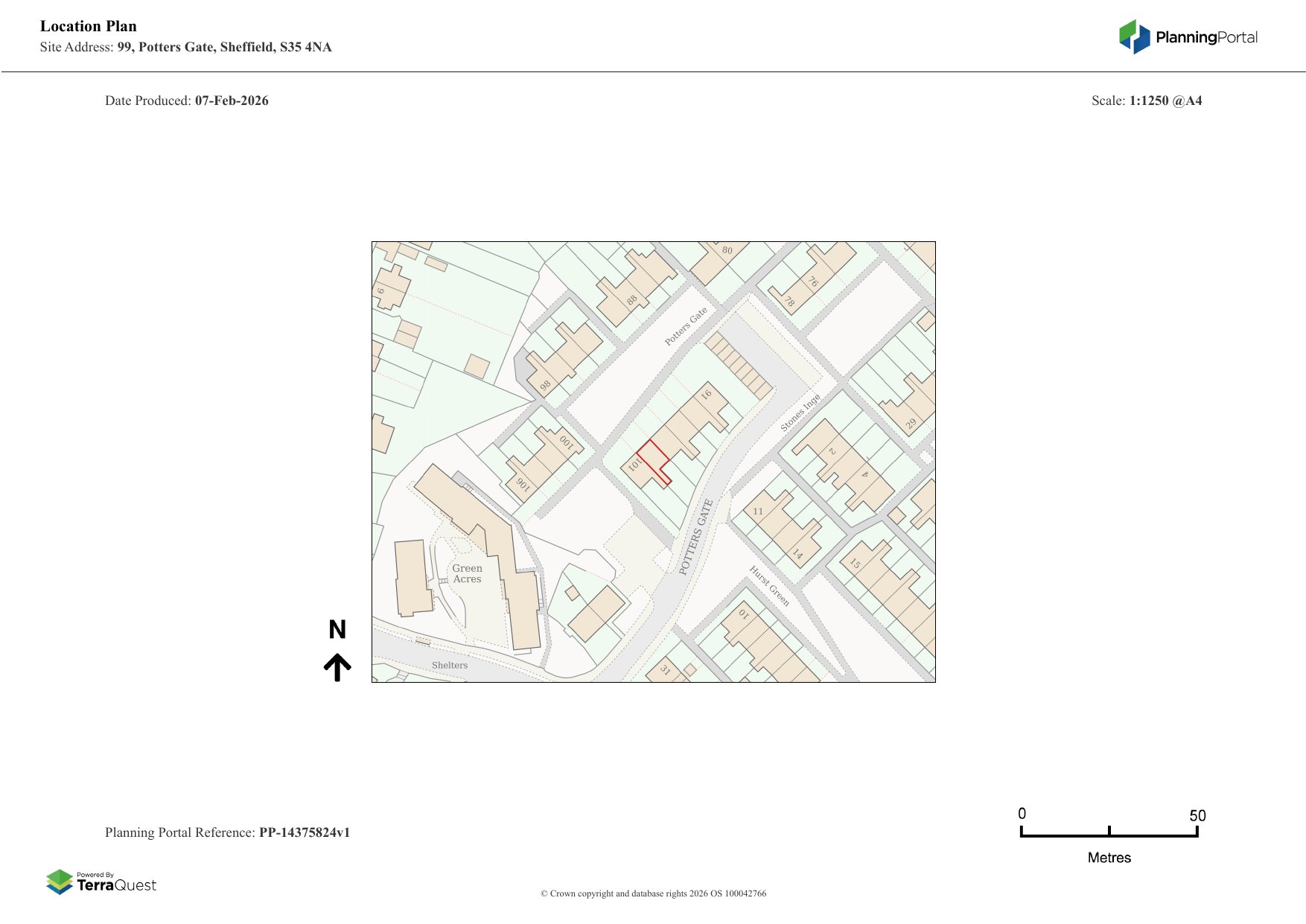Click the PlanningPortal logo
The image size is (1306, 924).
[x=1188, y=37]
